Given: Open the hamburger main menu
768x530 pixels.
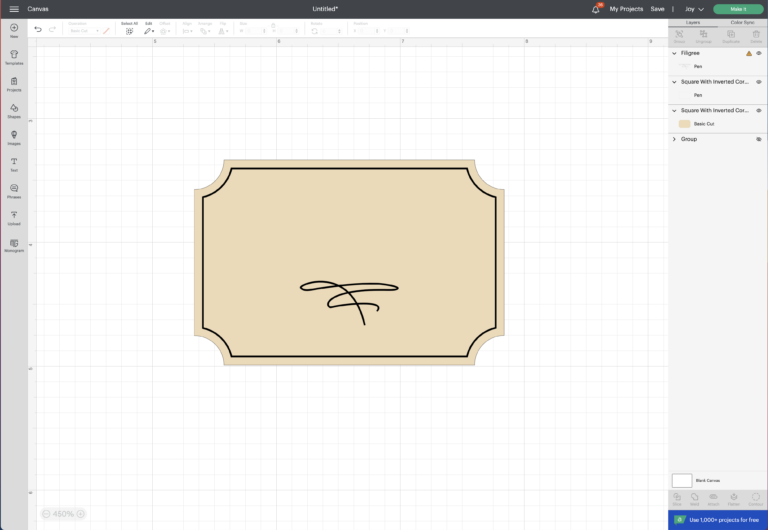Looking at the screenshot, I should click(14, 9).
